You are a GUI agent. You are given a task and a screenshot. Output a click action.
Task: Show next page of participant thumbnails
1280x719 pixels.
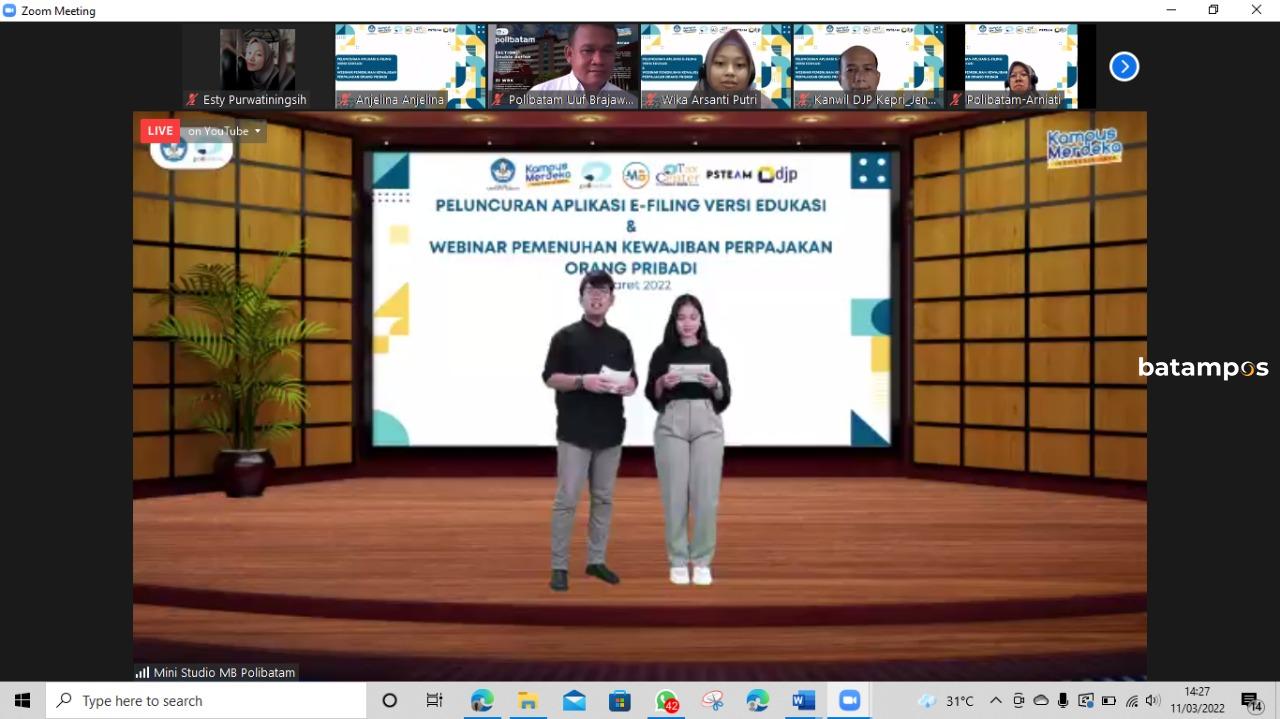pos(1124,66)
